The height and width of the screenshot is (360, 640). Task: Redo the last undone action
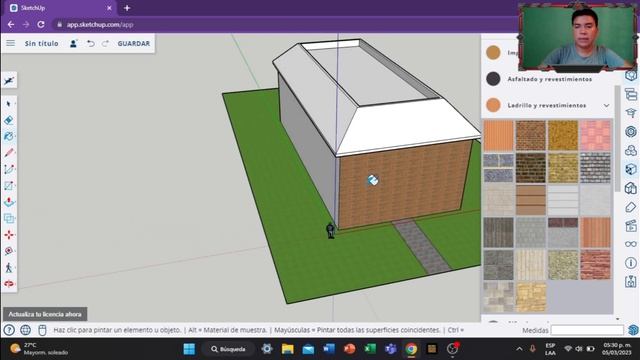coord(105,43)
